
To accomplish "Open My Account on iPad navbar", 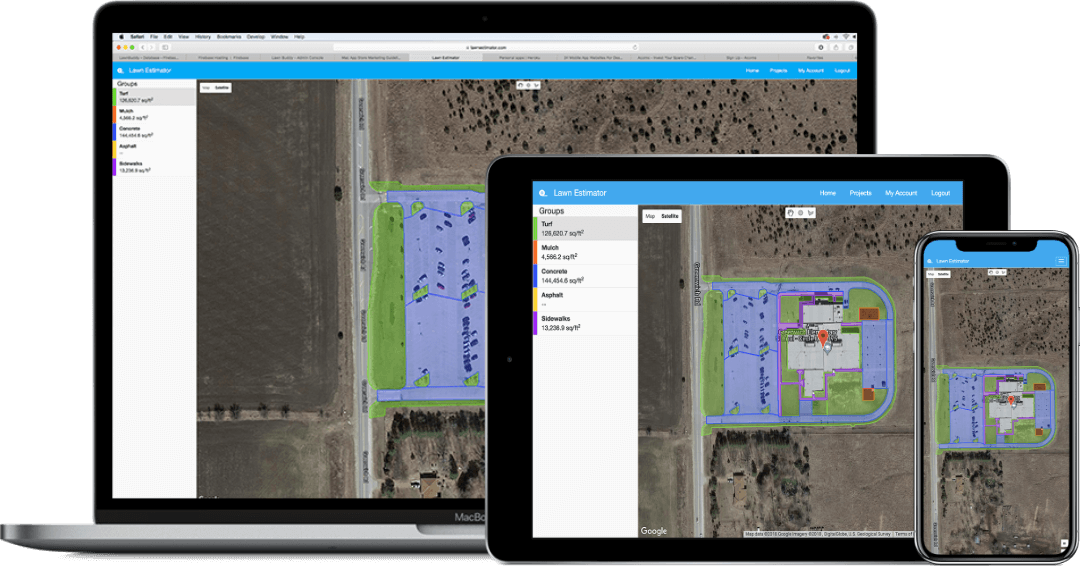I will pyautogui.click(x=901, y=193).
